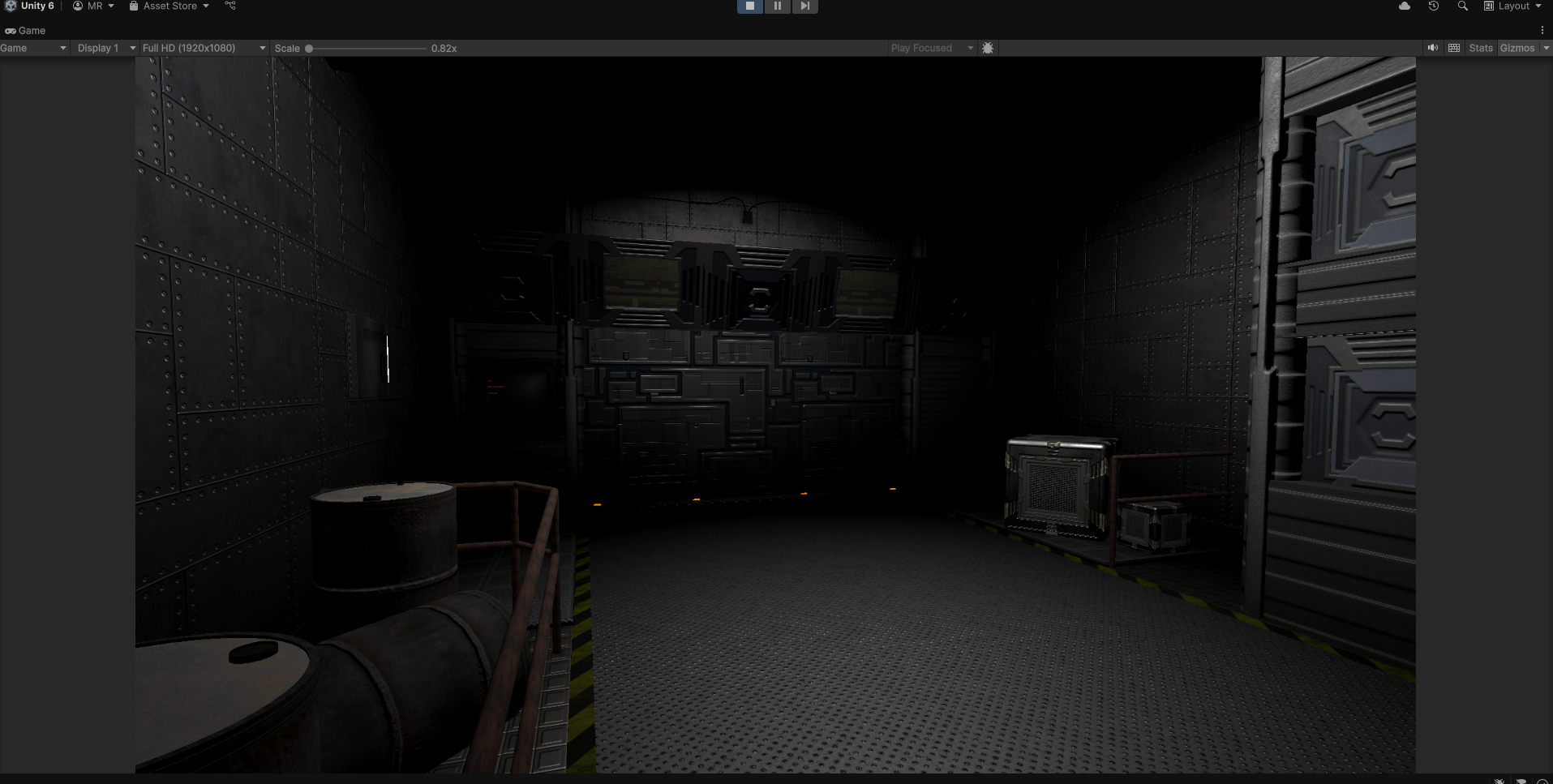
Task: Toggle Gizmos in Game view
Action: [x=1517, y=48]
